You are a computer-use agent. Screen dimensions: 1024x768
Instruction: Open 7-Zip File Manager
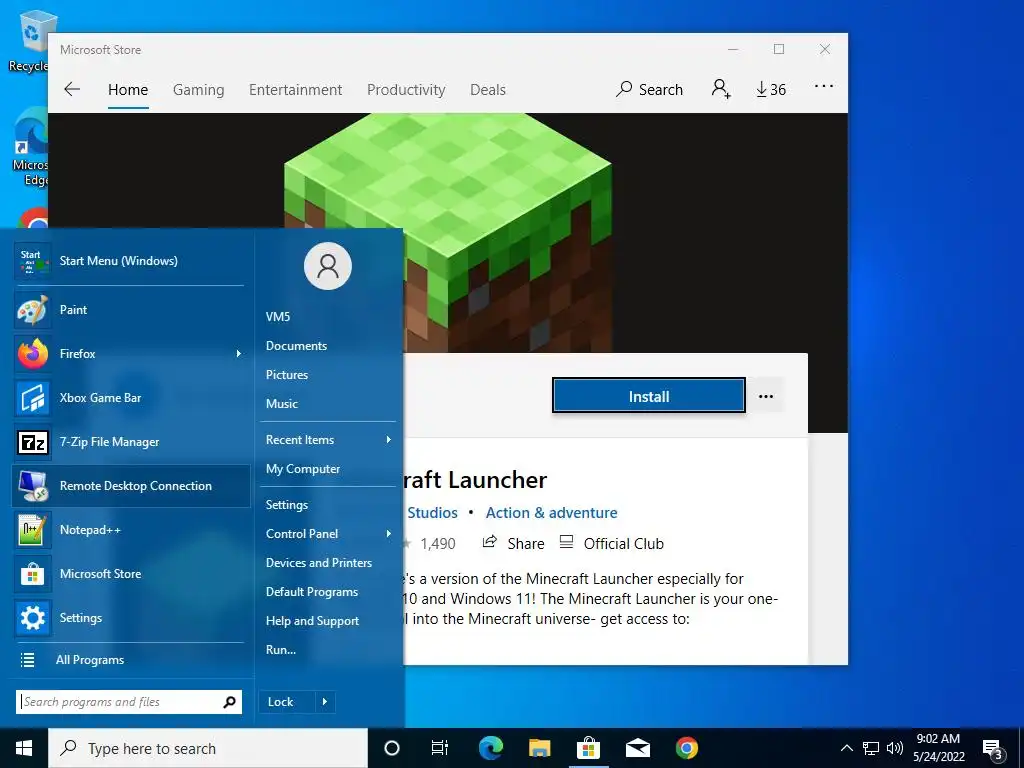coord(131,442)
